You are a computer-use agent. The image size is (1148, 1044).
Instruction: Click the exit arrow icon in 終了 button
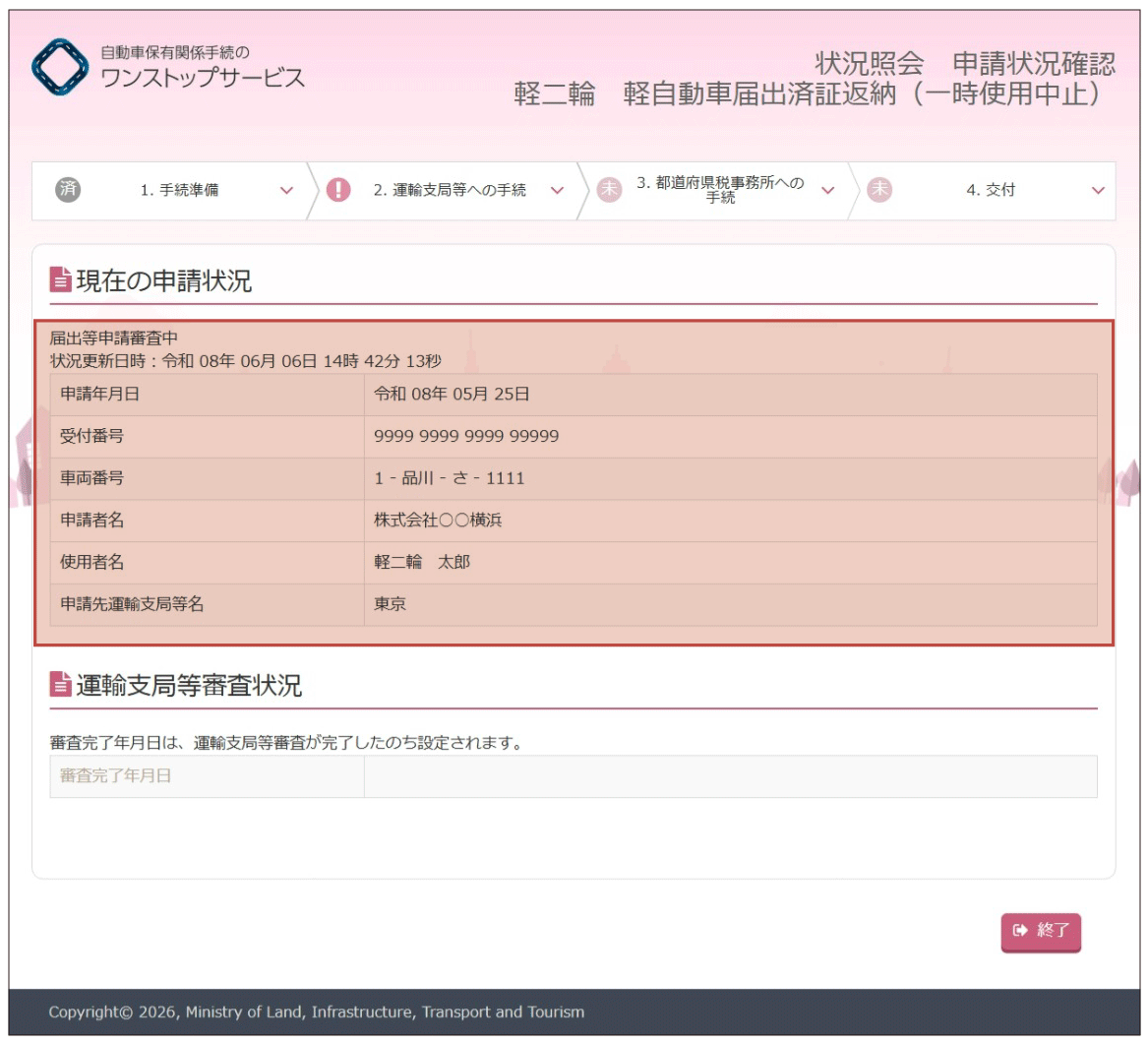coord(1020,930)
